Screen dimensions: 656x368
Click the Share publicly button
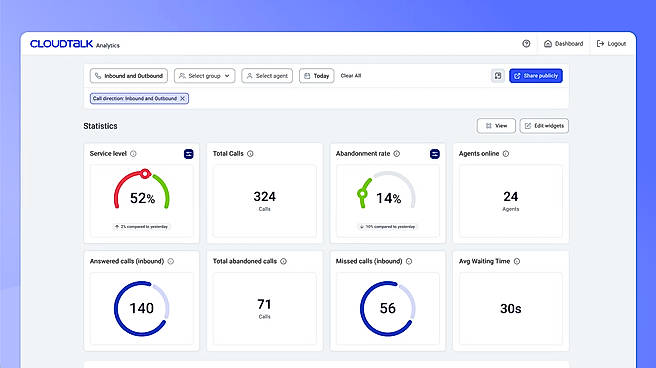[536, 76]
